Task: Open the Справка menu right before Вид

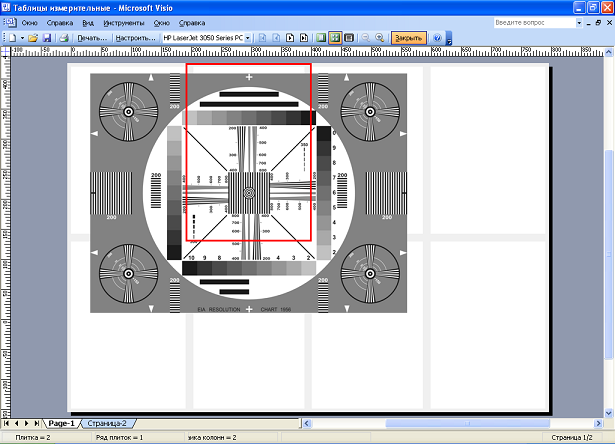Action: tap(60, 23)
